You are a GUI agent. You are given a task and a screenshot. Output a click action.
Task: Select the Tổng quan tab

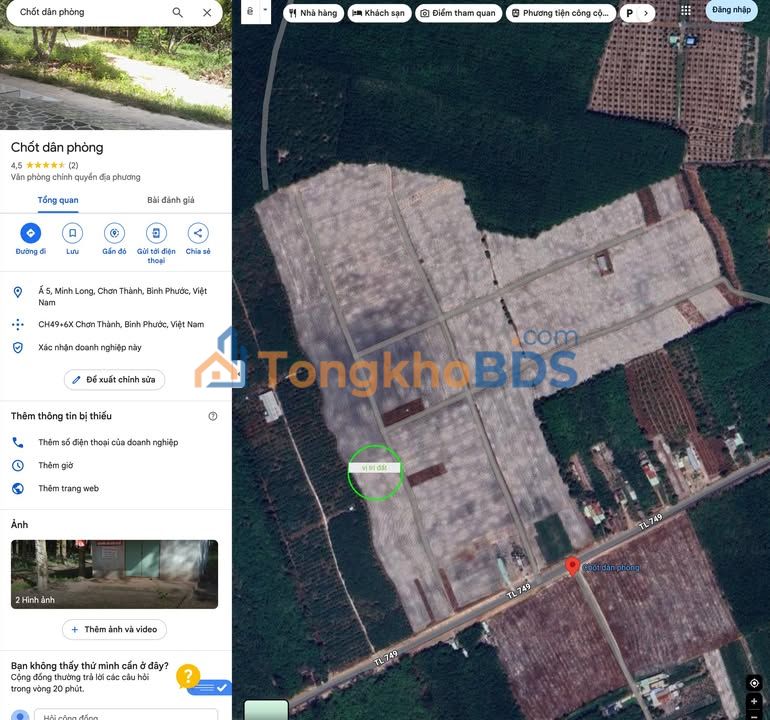pyautogui.click(x=58, y=200)
